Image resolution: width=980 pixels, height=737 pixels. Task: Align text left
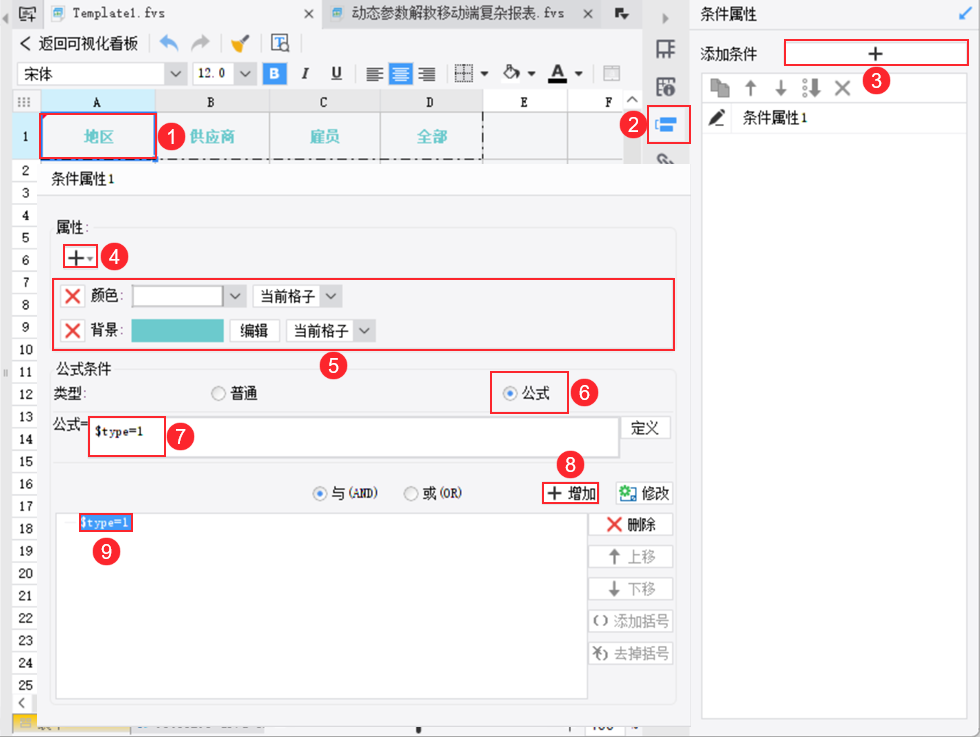[374, 74]
